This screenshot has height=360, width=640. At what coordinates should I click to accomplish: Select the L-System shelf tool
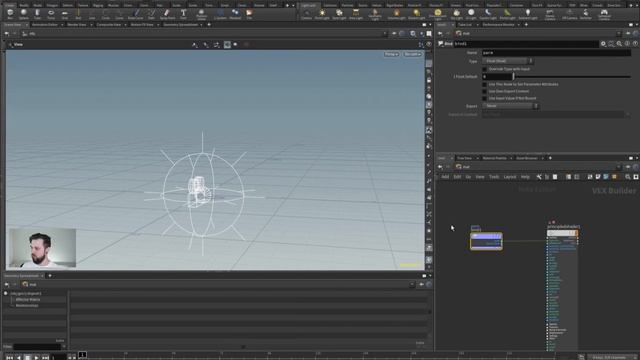click(x=220, y=14)
